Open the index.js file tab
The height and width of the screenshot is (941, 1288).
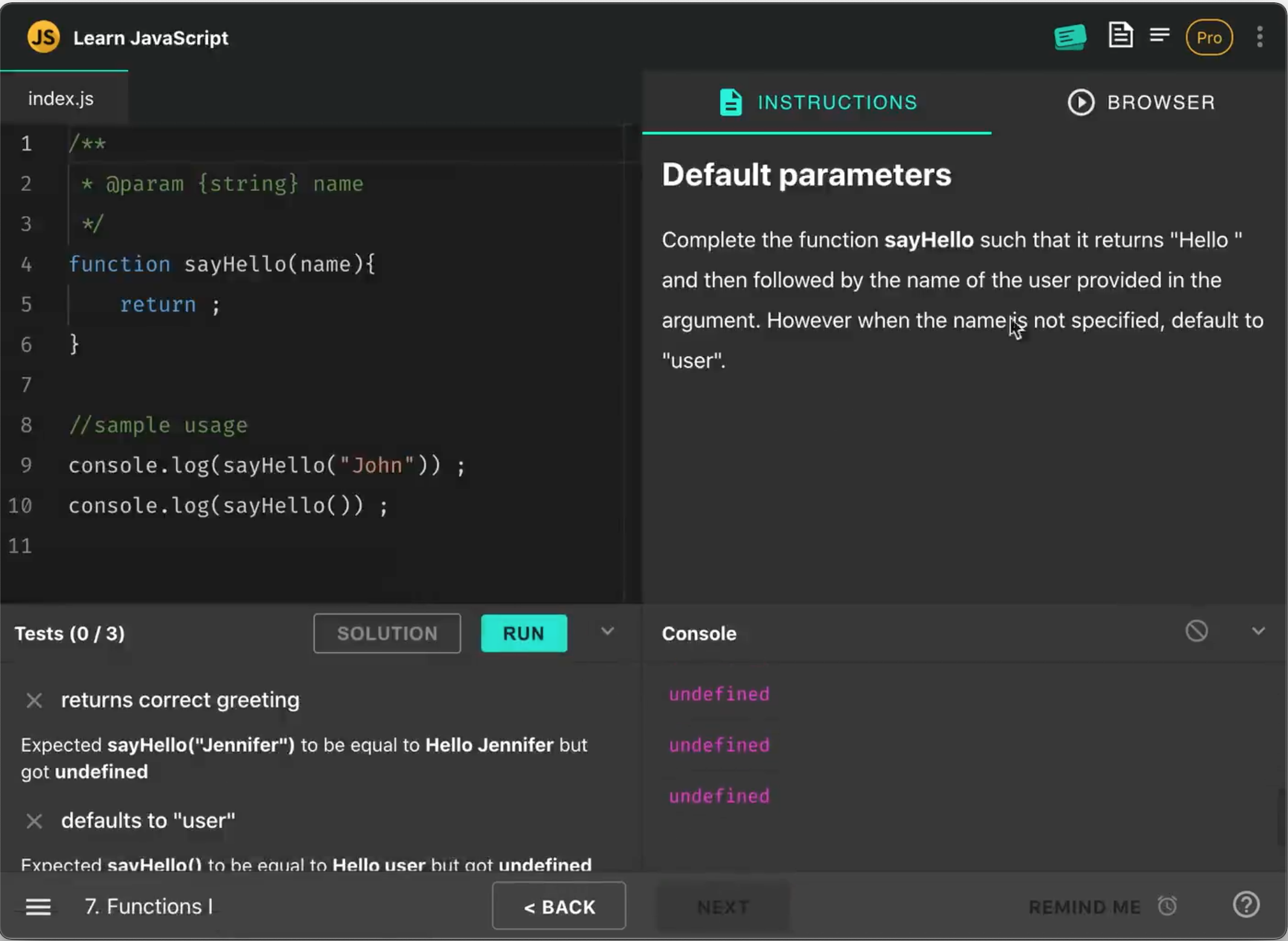(61, 98)
